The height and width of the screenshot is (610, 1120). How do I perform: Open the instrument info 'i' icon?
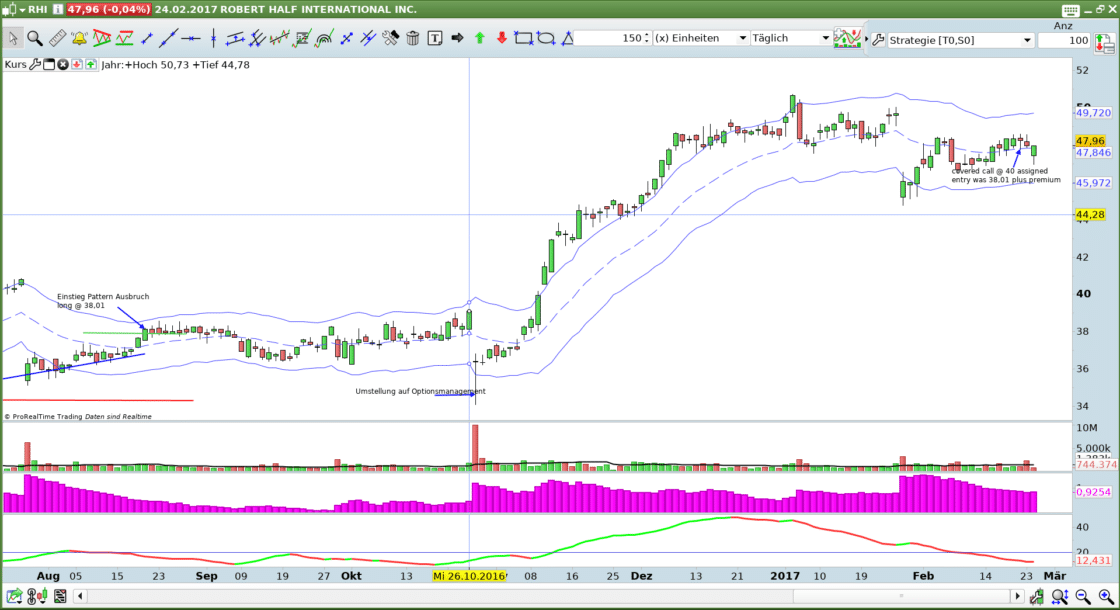58,9
